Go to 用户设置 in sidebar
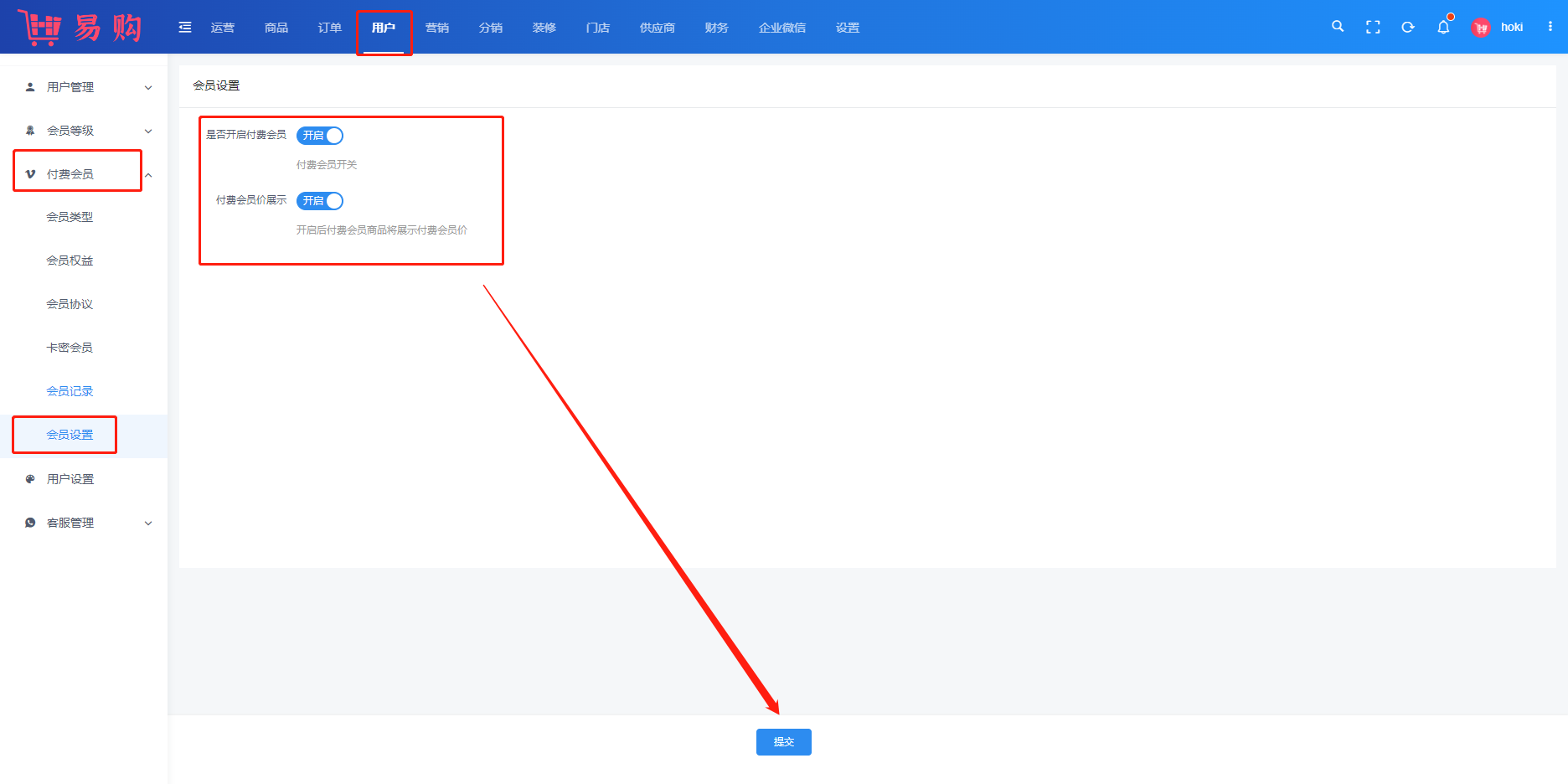The width and height of the screenshot is (1568, 784). (70, 479)
